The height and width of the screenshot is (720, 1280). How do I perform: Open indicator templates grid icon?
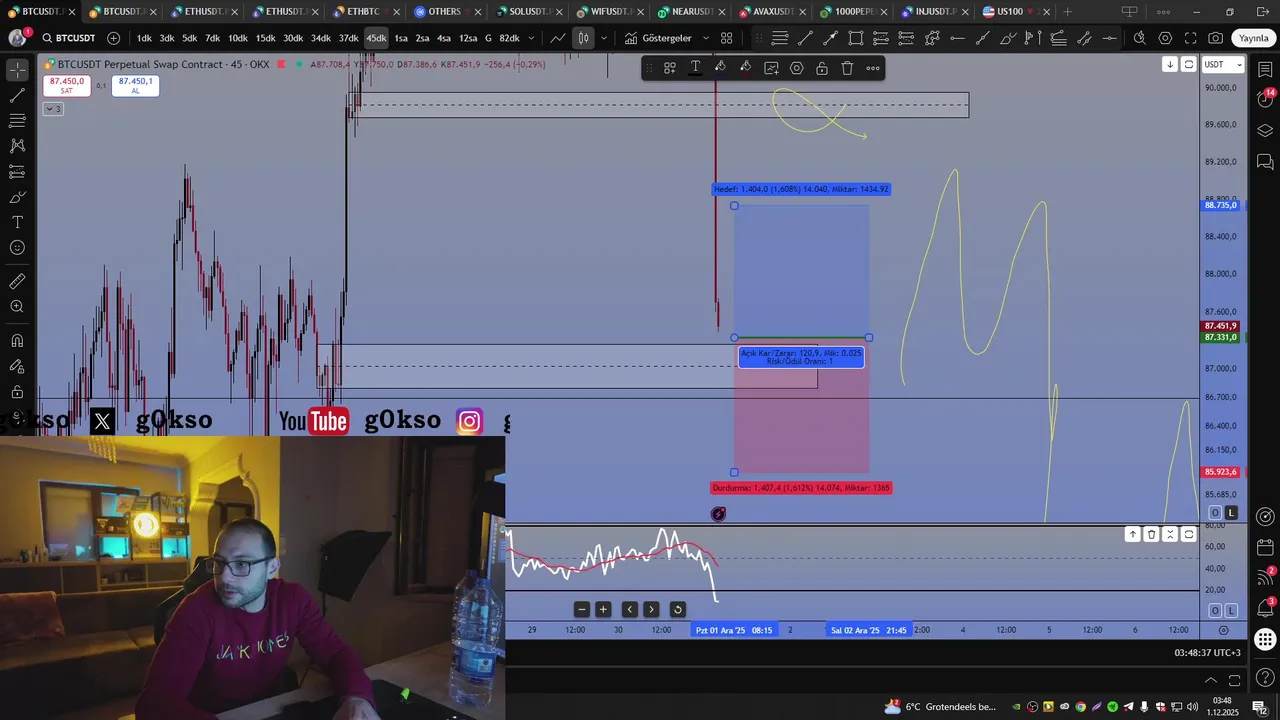pos(727,38)
